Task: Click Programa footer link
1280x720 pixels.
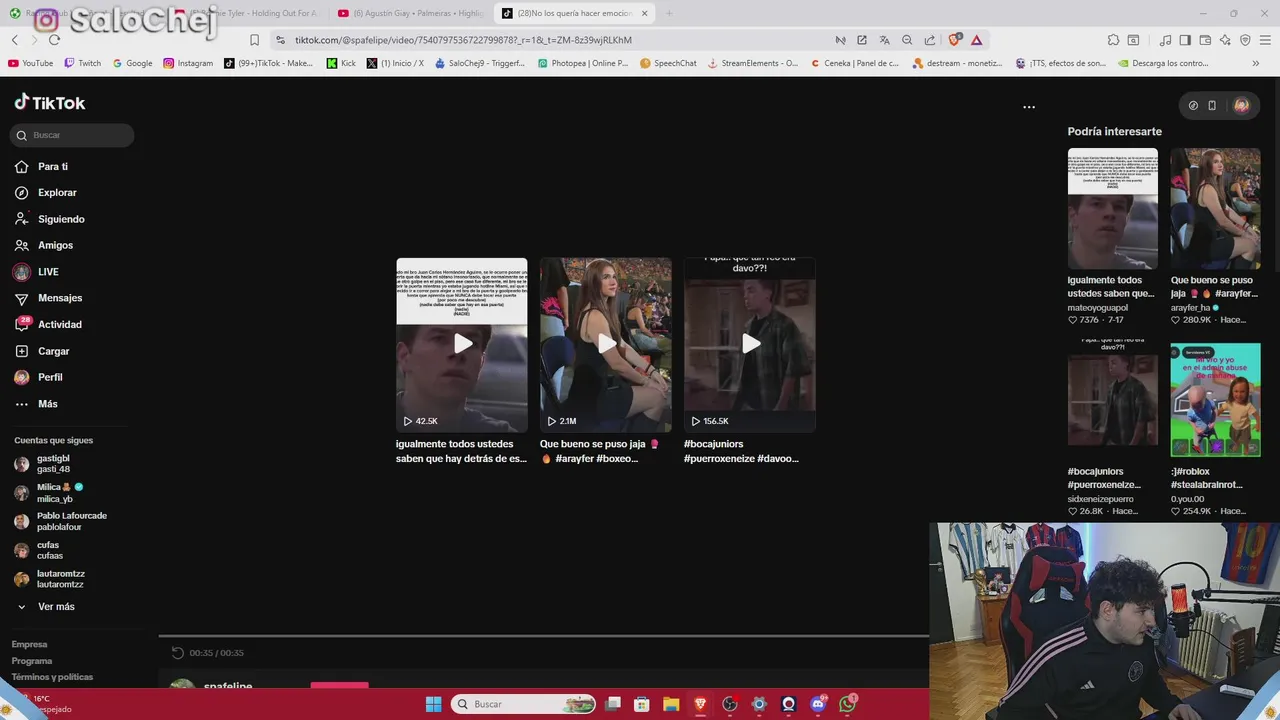Action: point(32,661)
